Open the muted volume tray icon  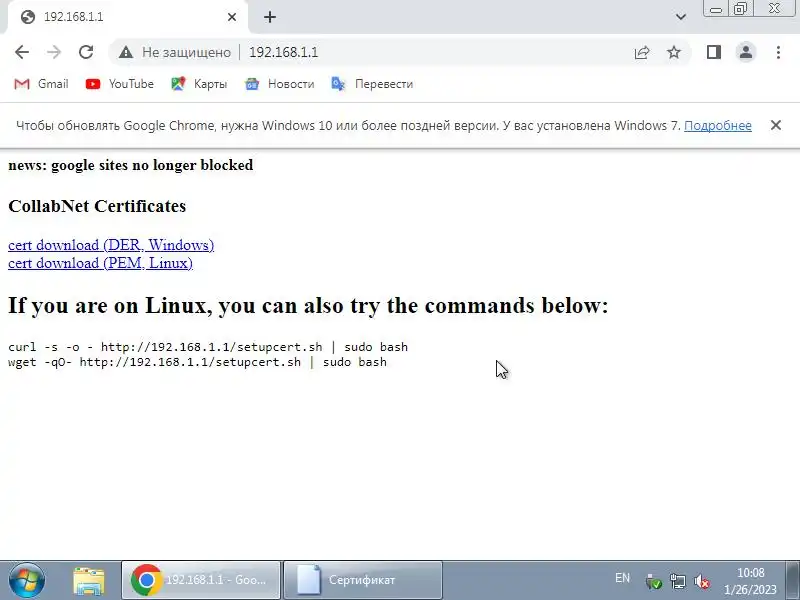tap(702, 581)
